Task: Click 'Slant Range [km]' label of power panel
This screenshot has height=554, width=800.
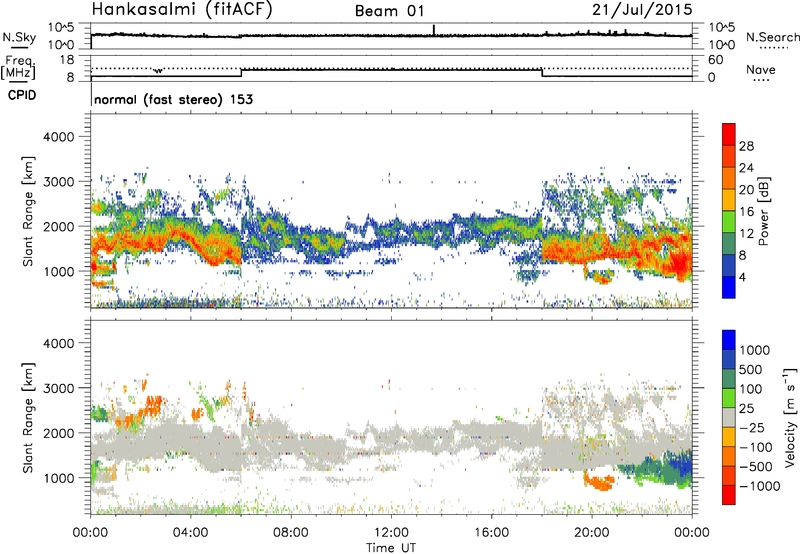Action: 28,211
